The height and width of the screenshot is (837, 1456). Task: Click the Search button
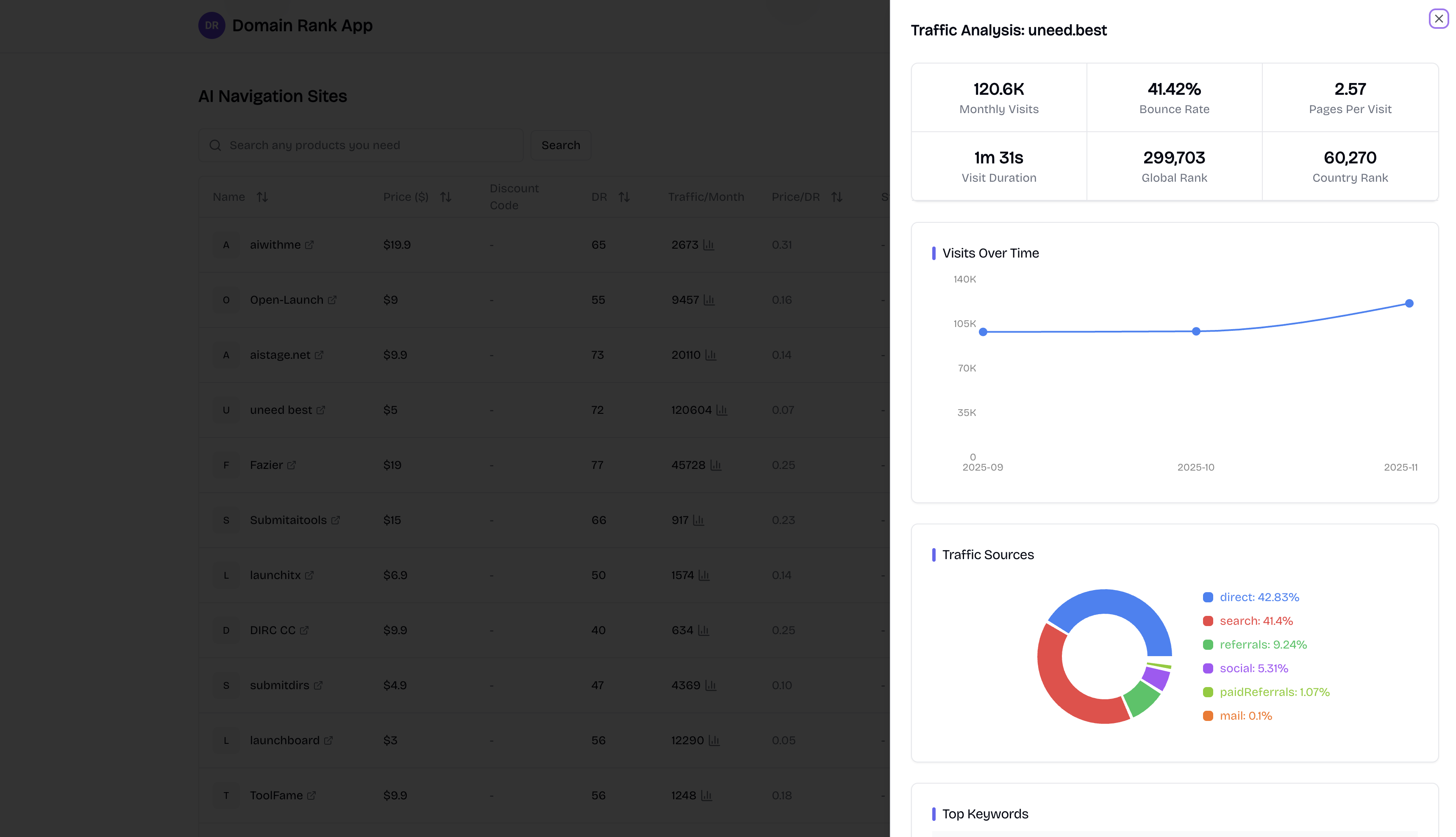(561, 145)
